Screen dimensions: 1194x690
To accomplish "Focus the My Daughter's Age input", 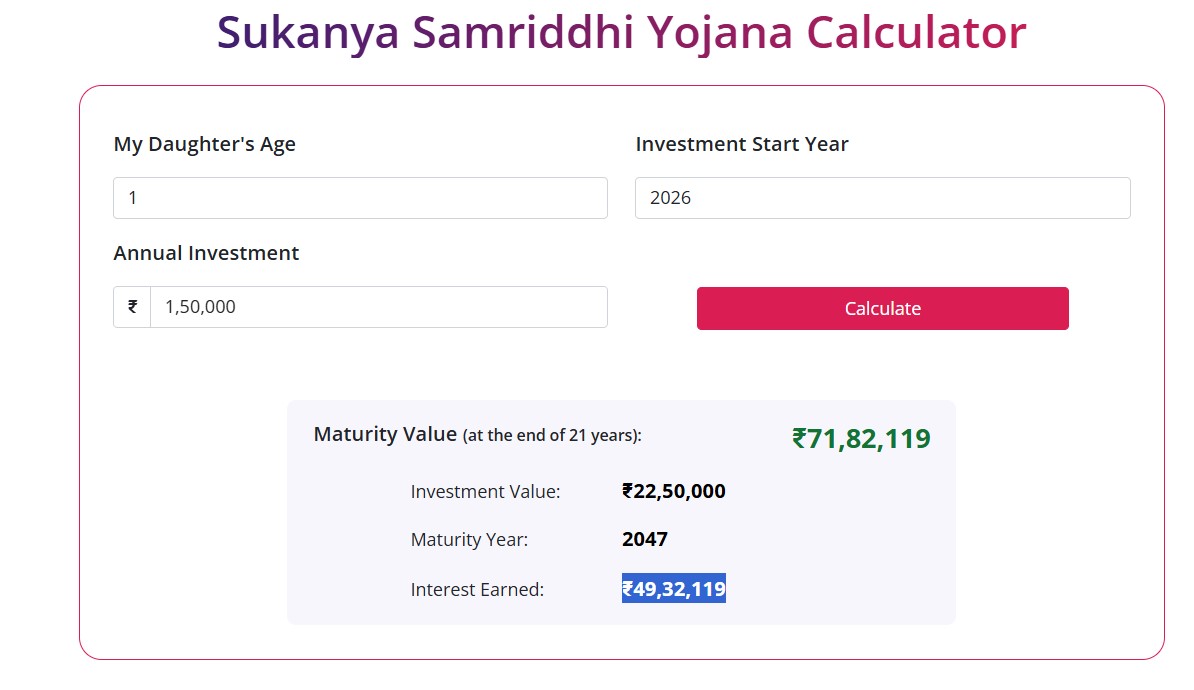I will coord(360,198).
